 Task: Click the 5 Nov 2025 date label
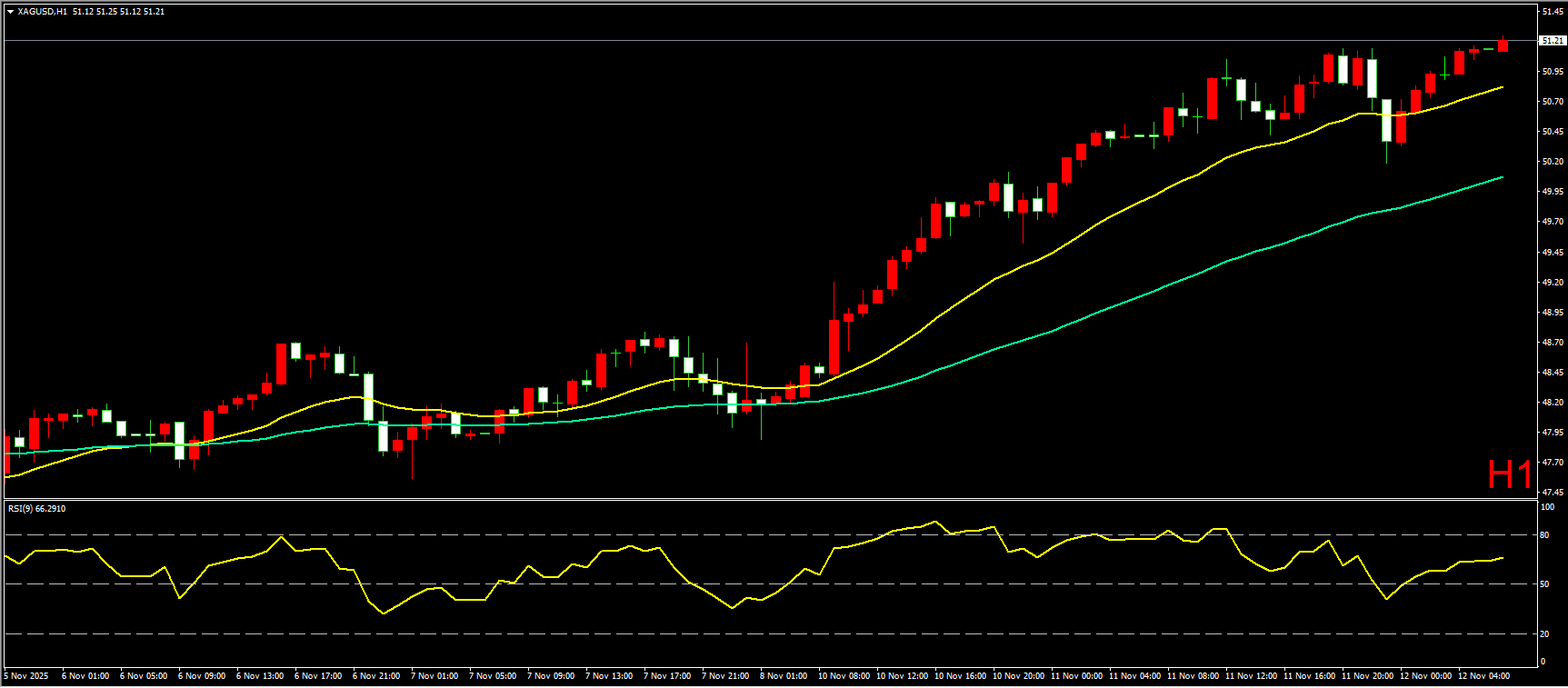(27, 676)
